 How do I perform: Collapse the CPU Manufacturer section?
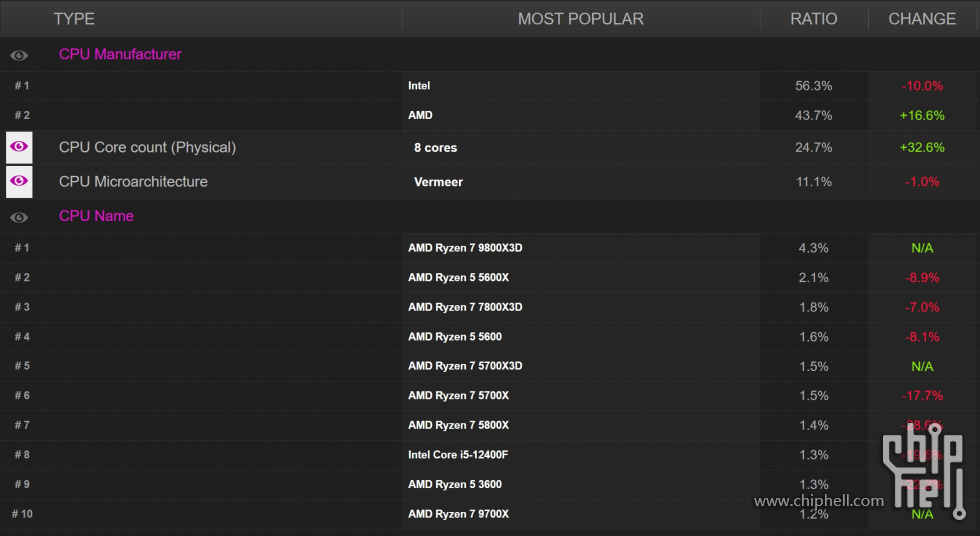click(120, 54)
